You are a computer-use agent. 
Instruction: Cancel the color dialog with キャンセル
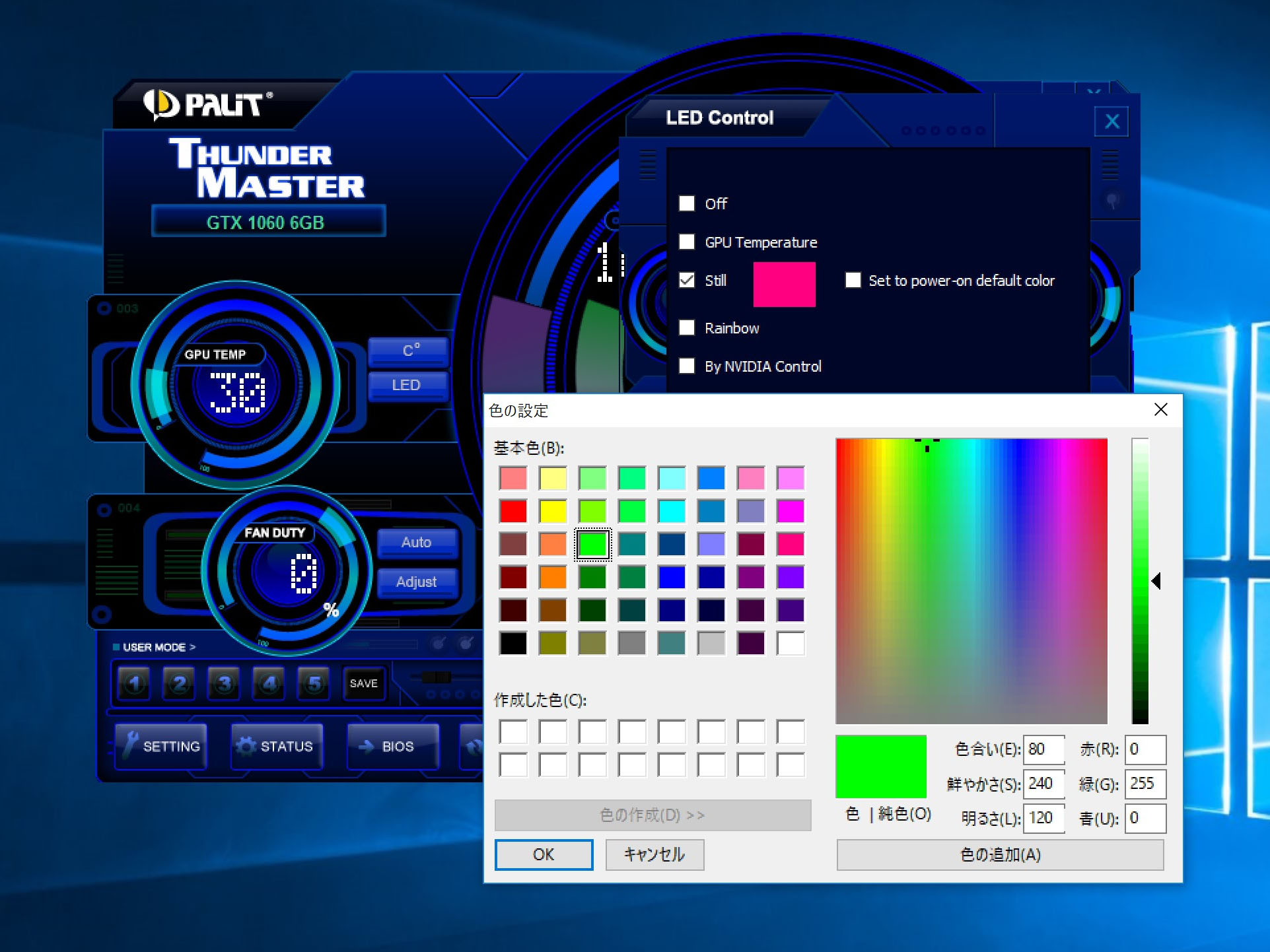(x=654, y=854)
